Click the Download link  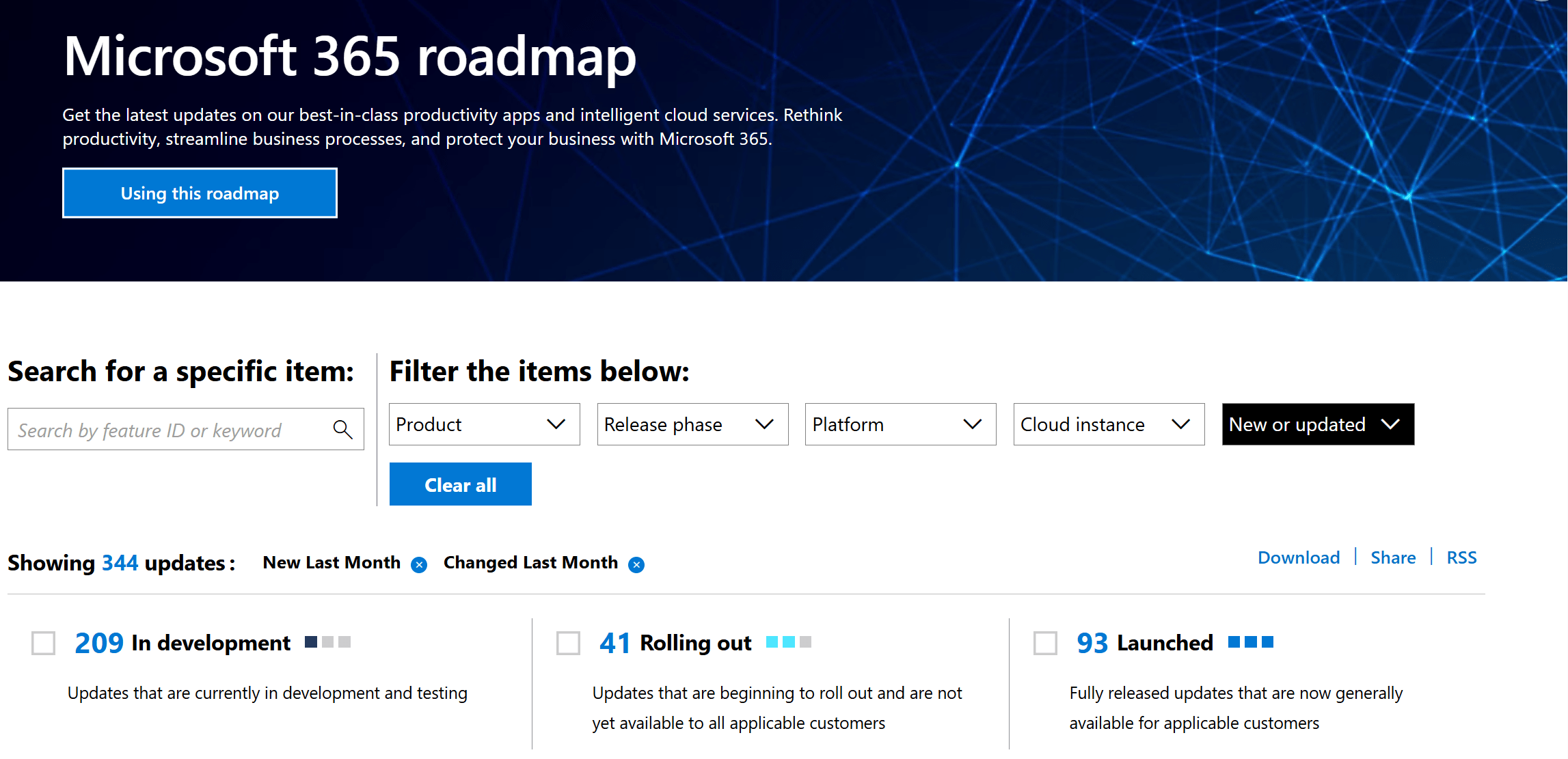[x=1298, y=557]
